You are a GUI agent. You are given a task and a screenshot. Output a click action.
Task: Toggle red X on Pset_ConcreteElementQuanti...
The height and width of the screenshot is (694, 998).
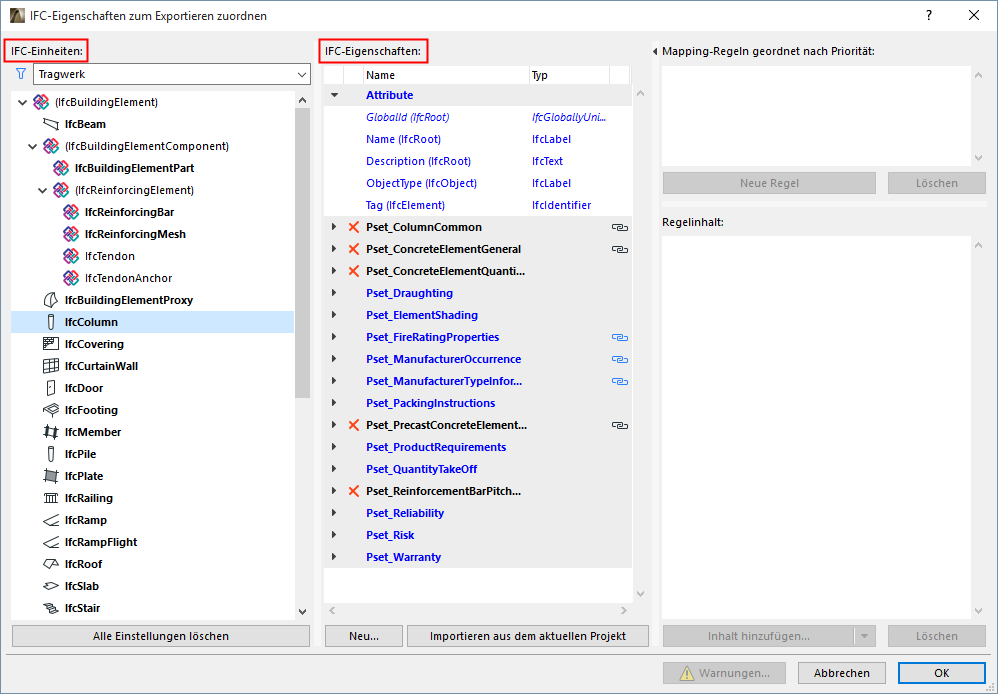point(354,271)
